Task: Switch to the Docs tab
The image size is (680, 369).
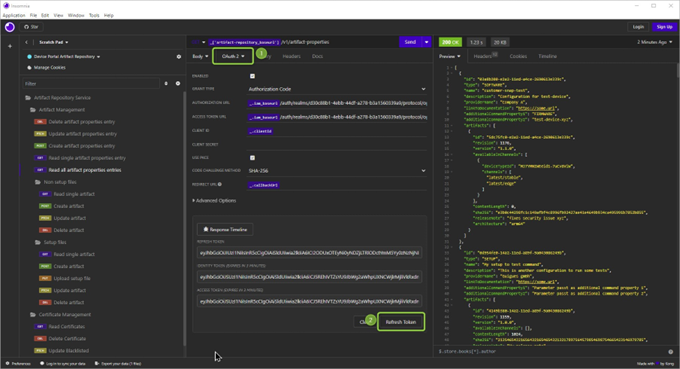Action: click(x=317, y=56)
